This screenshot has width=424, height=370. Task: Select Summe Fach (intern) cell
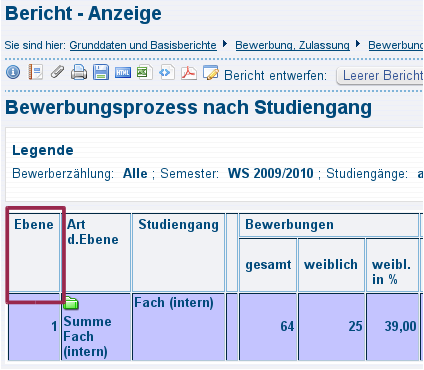(96, 327)
